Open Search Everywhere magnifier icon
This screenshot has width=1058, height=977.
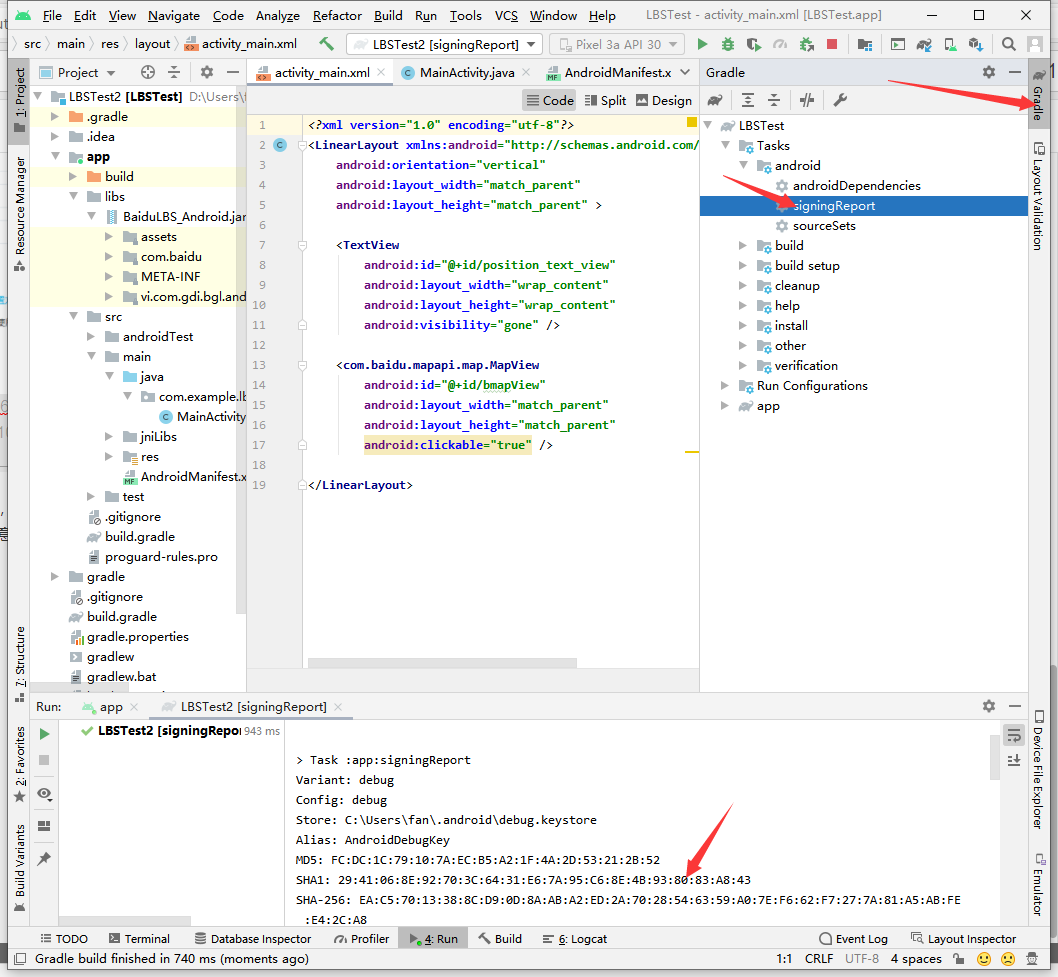tap(1008, 45)
